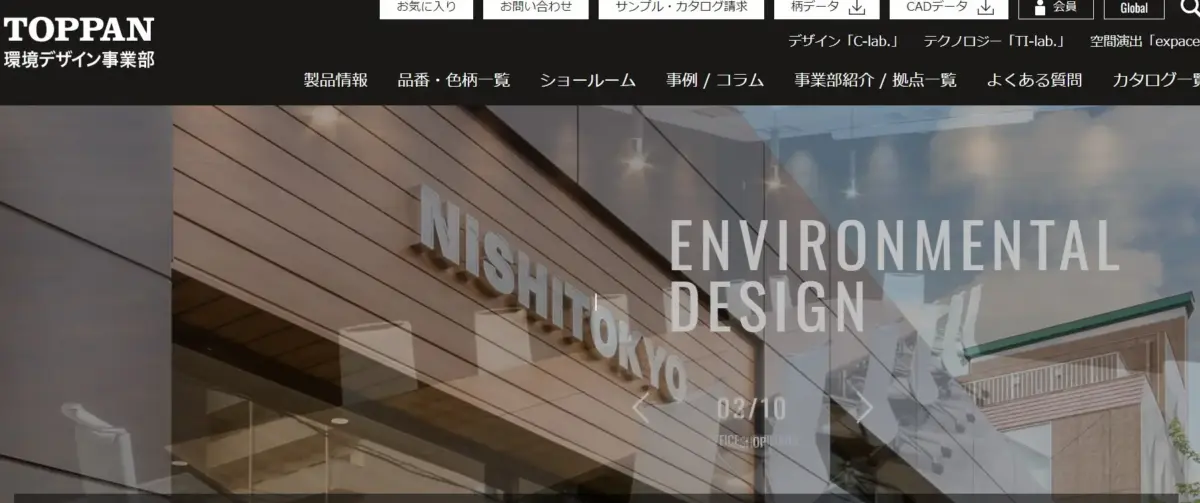Click サンプル・カタログ請求 button
1200x503 pixels.
681,8
